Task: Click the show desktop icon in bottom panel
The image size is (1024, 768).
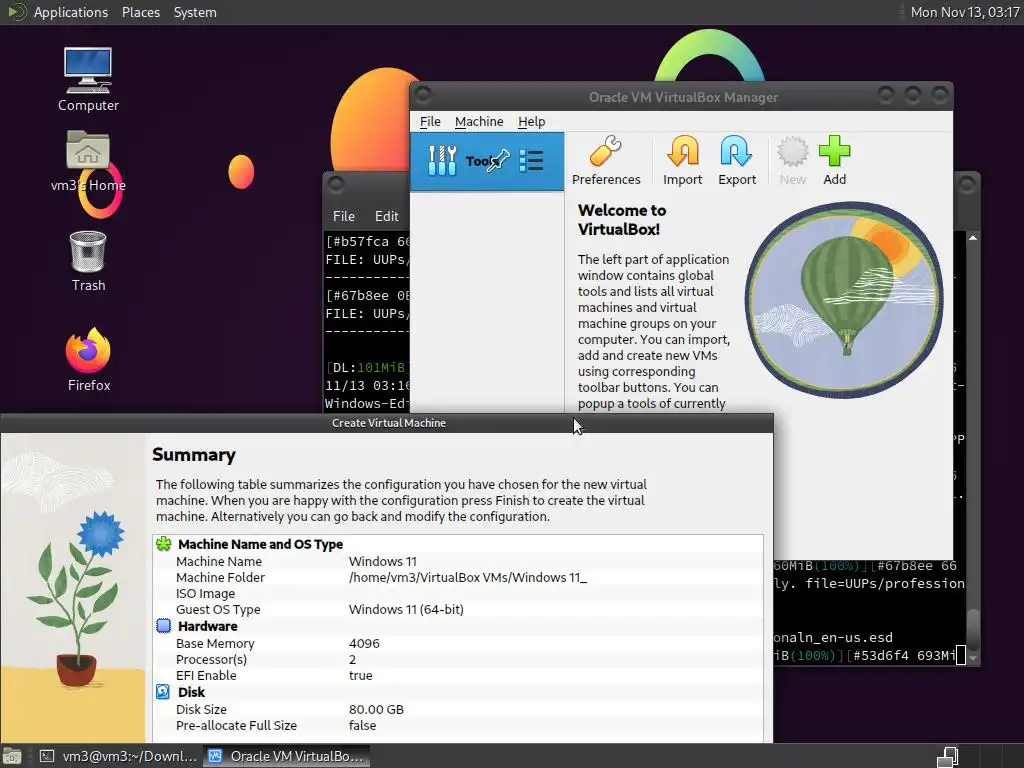Action: [x=12, y=756]
